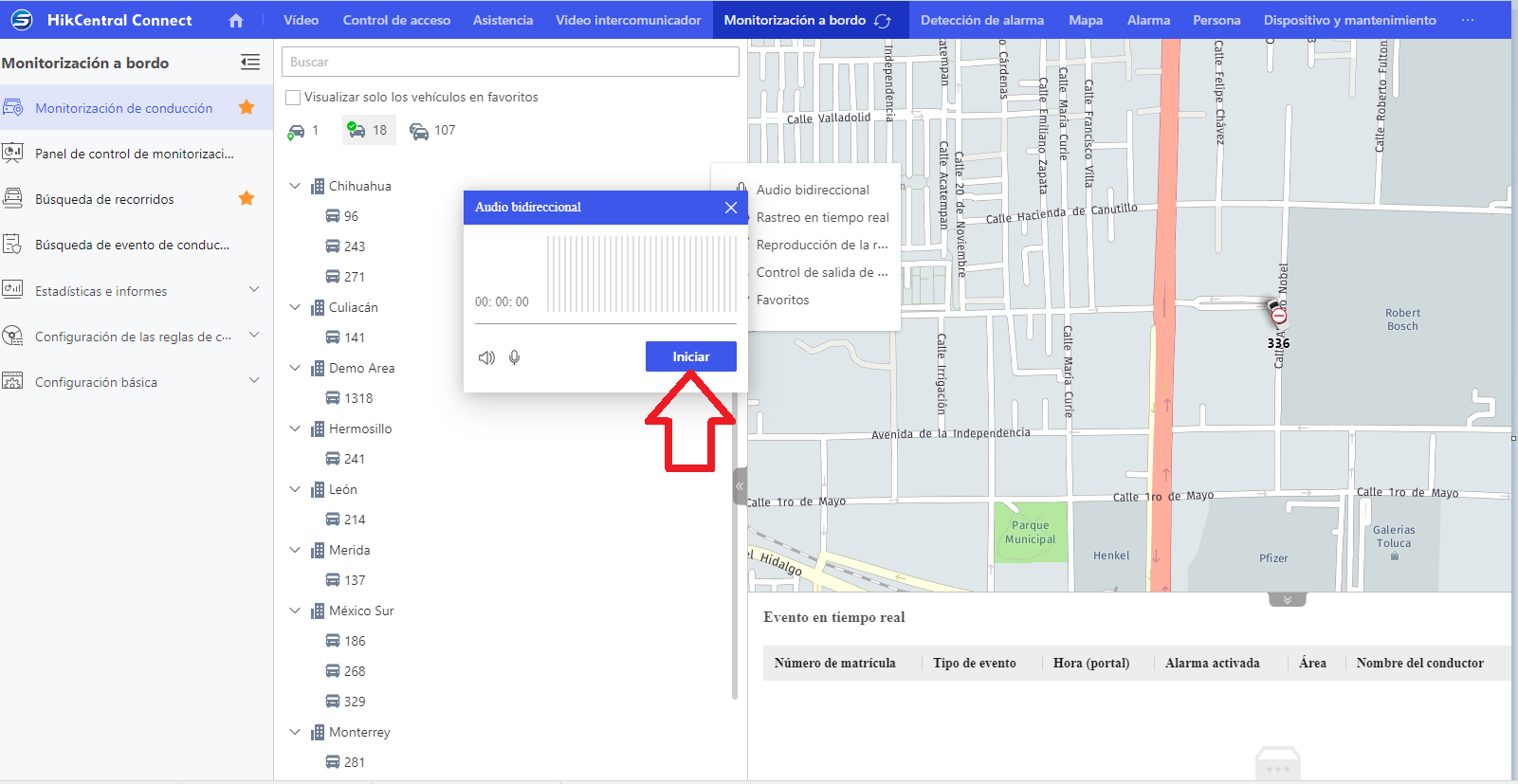
Task: Toggle favorite star on Monitorización de conducción
Action: (247, 107)
